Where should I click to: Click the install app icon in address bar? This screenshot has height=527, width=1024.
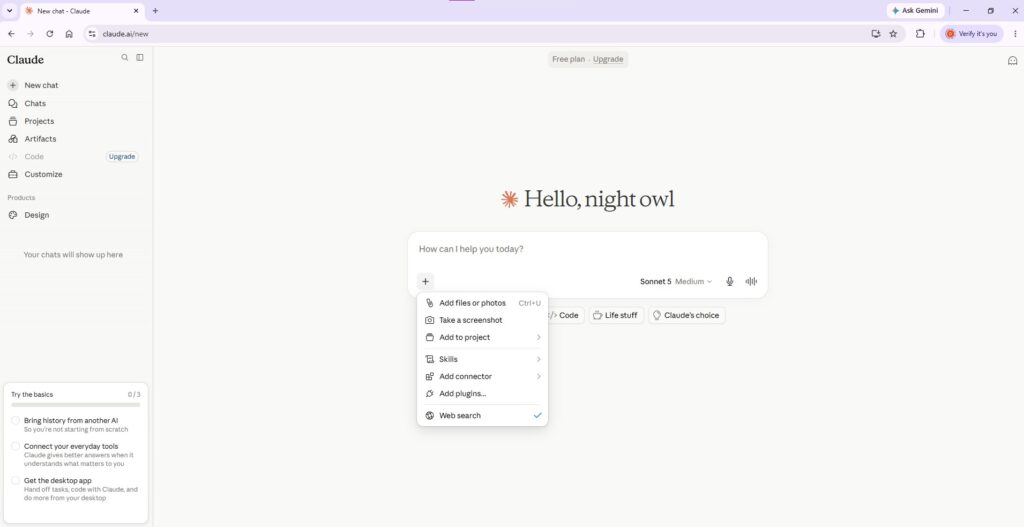(876, 34)
